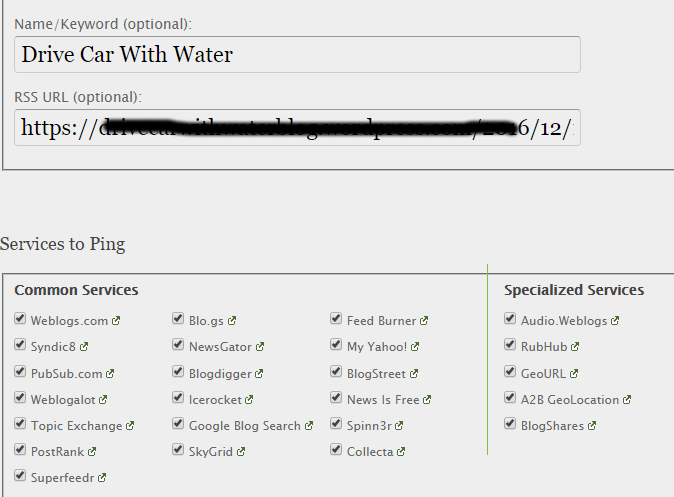Uncheck the Syndic8 checkbox

[21, 346]
